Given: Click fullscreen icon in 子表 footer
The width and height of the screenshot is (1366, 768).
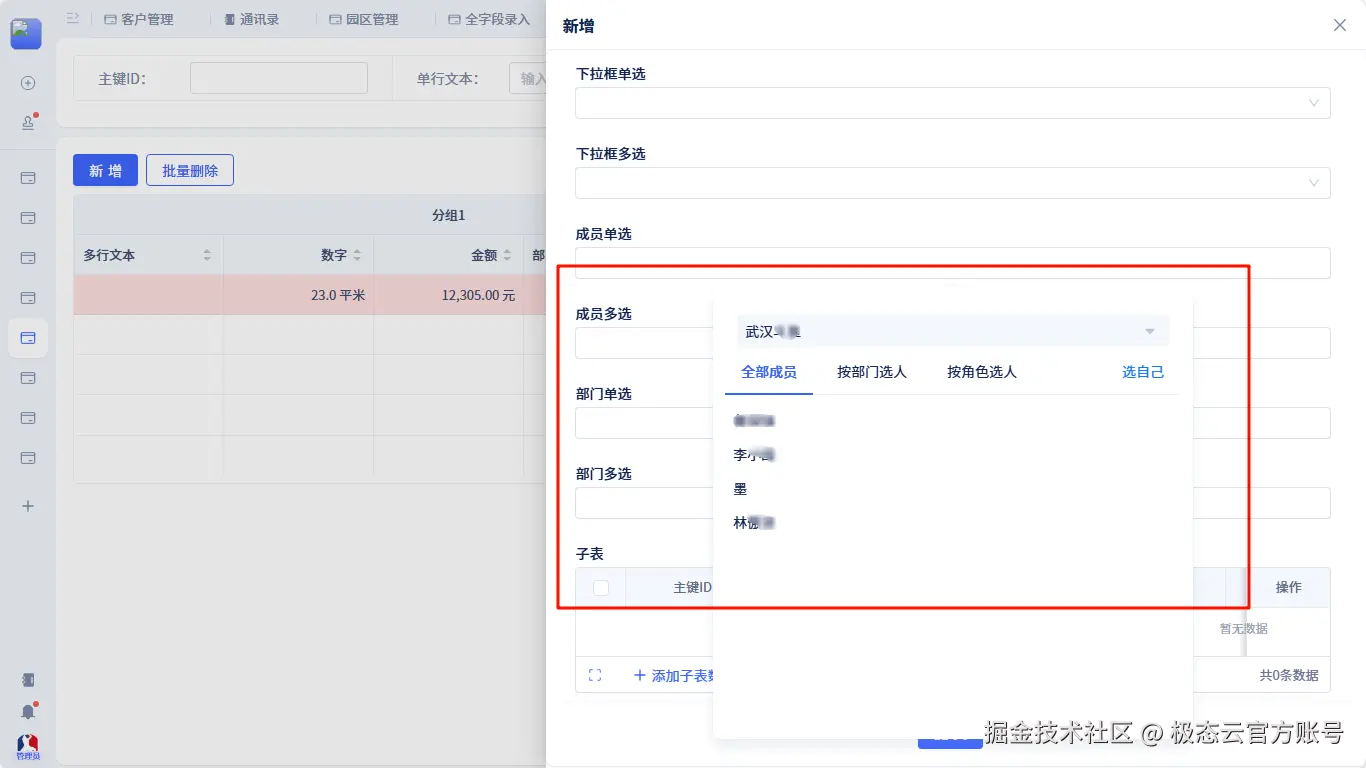Looking at the screenshot, I should pos(595,675).
